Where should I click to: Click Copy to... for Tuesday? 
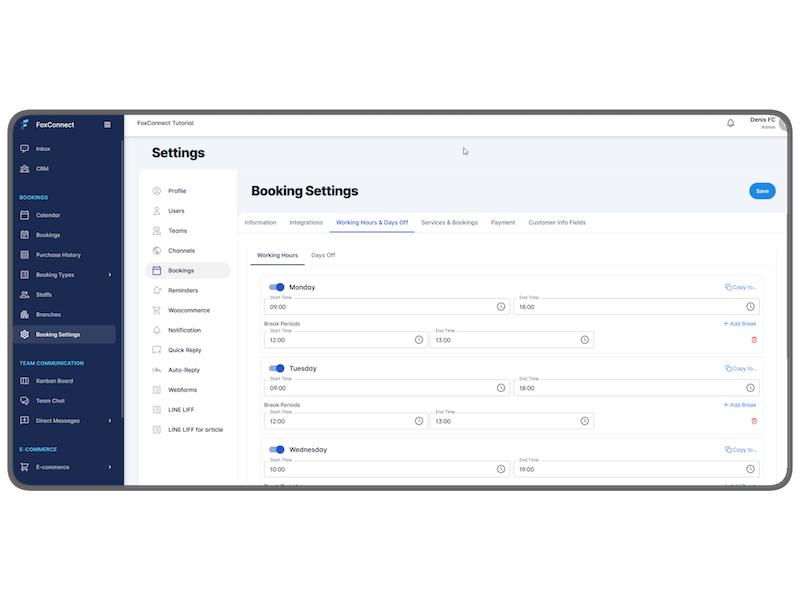point(741,368)
